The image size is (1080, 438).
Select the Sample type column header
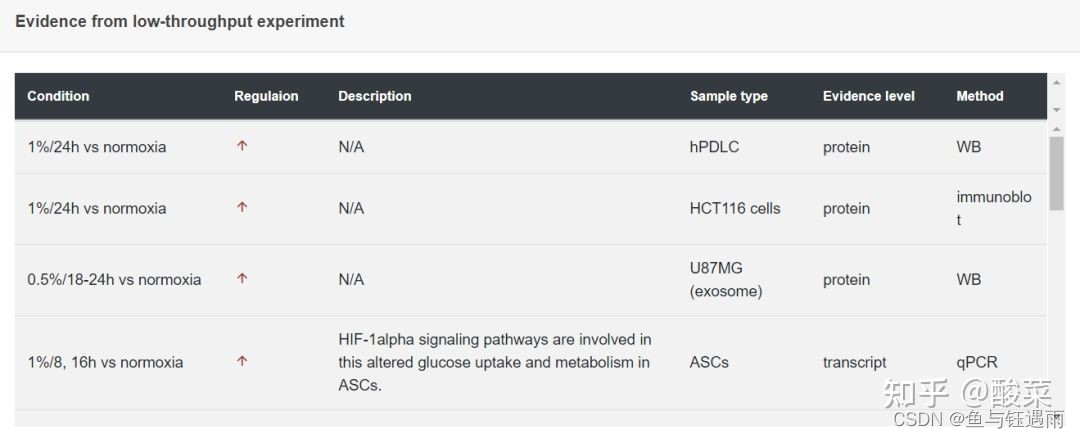click(729, 96)
